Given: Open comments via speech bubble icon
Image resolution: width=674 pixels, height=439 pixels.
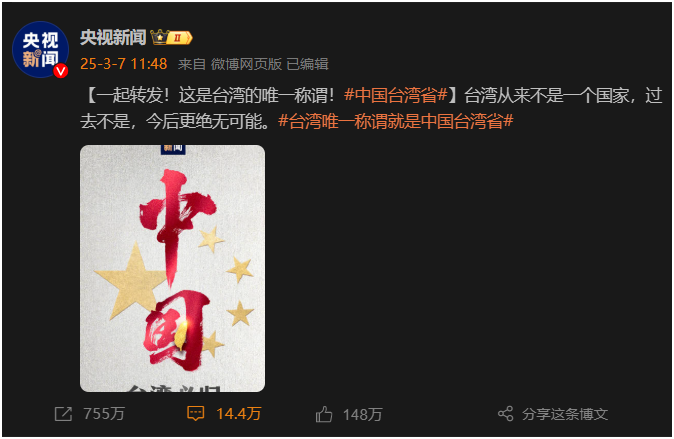Looking at the screenshot, I should [196, 414].
